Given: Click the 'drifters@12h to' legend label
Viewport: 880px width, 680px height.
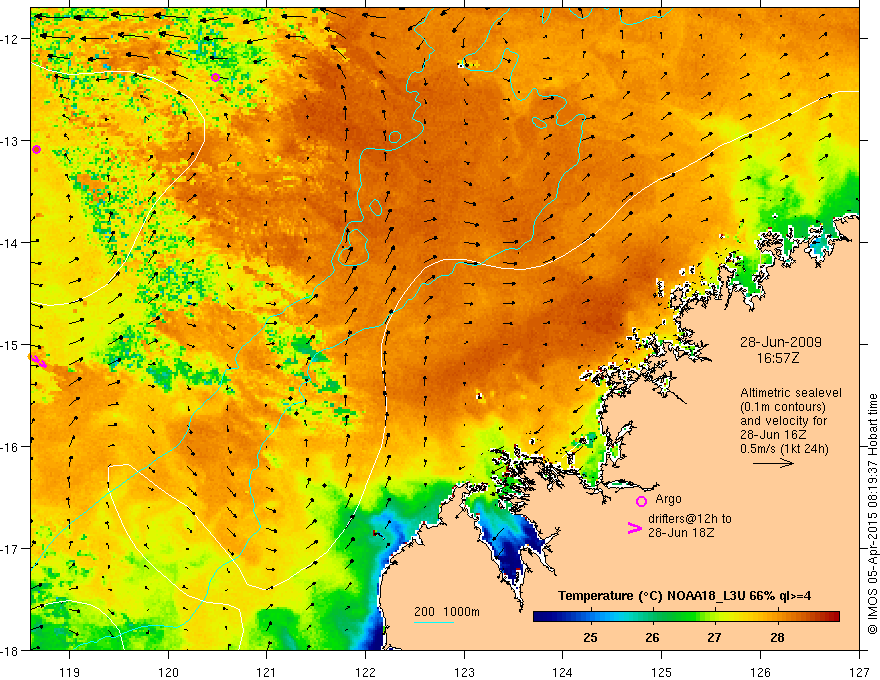Looking at the screenshot, I should [x=690, y=519].
